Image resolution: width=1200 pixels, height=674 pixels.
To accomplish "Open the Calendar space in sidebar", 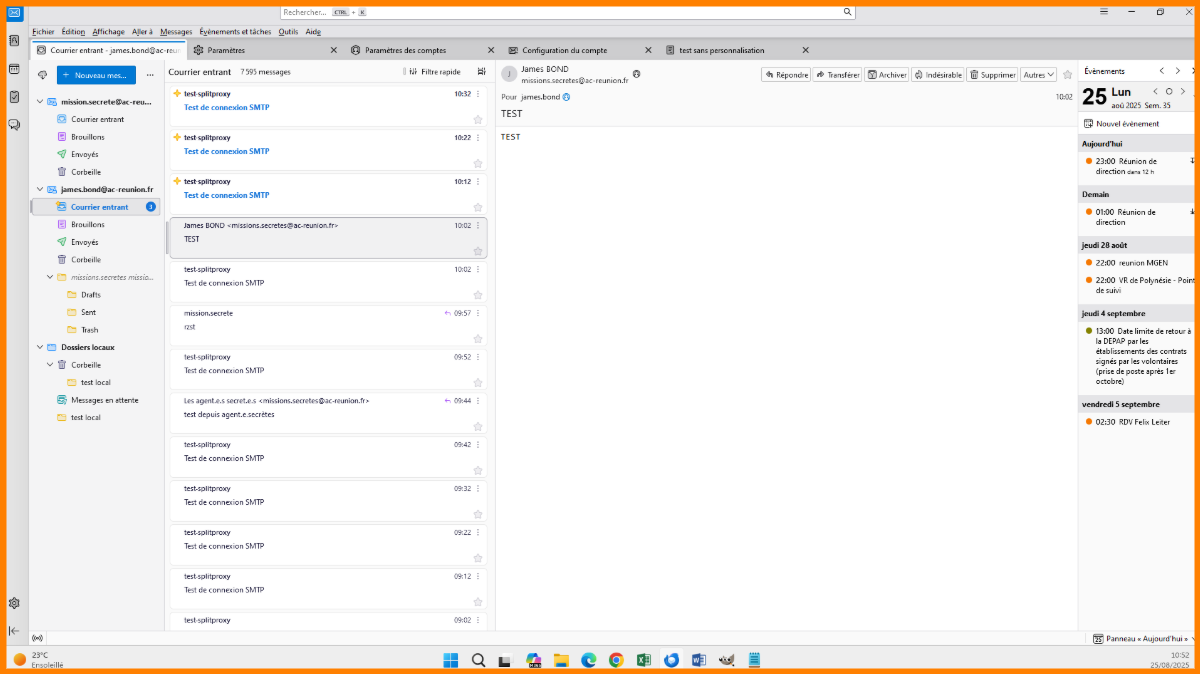I will pyautogui.click(x=14, y=69).
